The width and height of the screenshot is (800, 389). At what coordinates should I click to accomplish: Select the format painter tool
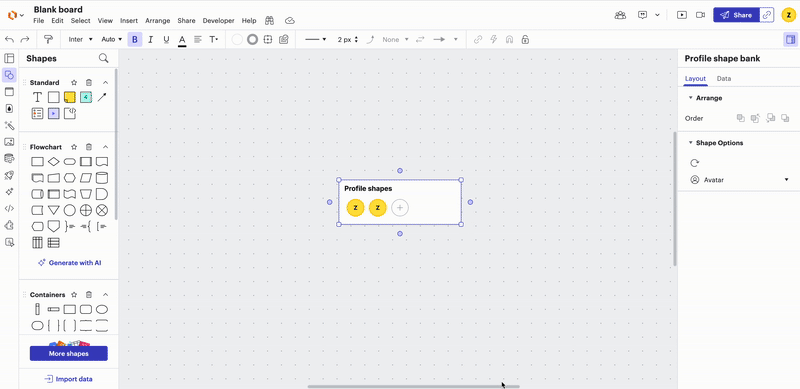[x=48, y=39]
